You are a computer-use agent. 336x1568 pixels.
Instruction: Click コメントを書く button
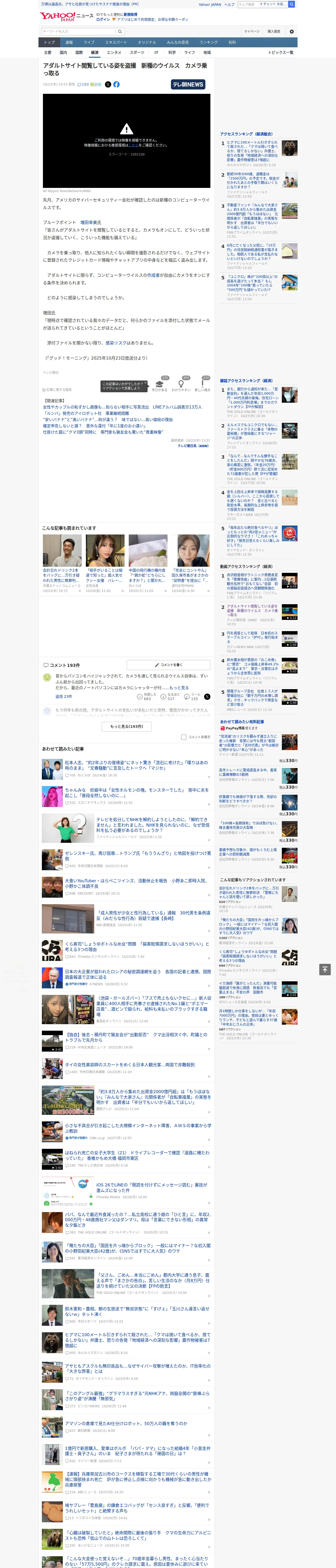(x=169, y=665)
